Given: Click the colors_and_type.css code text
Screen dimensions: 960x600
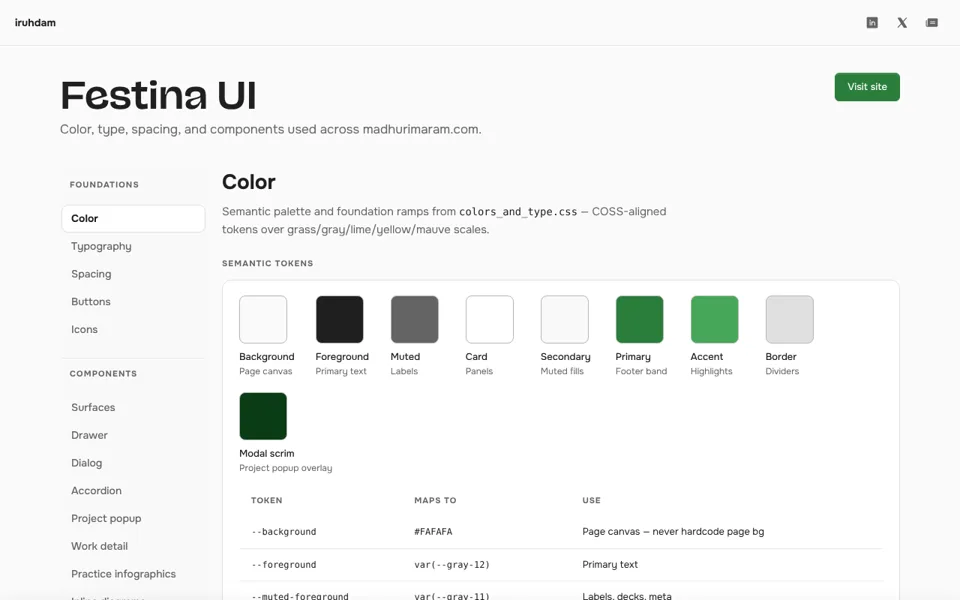Looking at the screenshot, I should pos(518,212).
